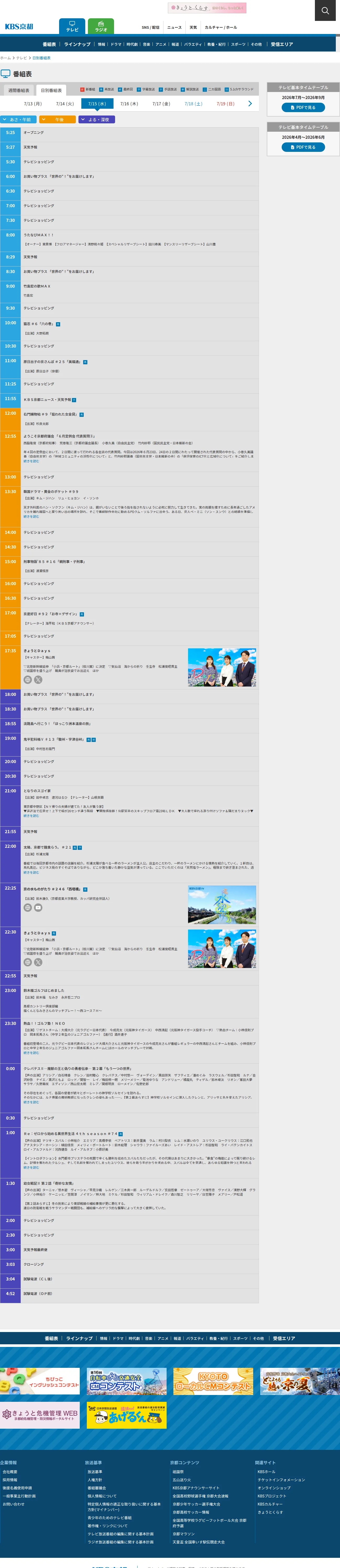Select the 7/15 (水) date tab
This screenshot has width=340, height=1568.
[x=97, y=103]
